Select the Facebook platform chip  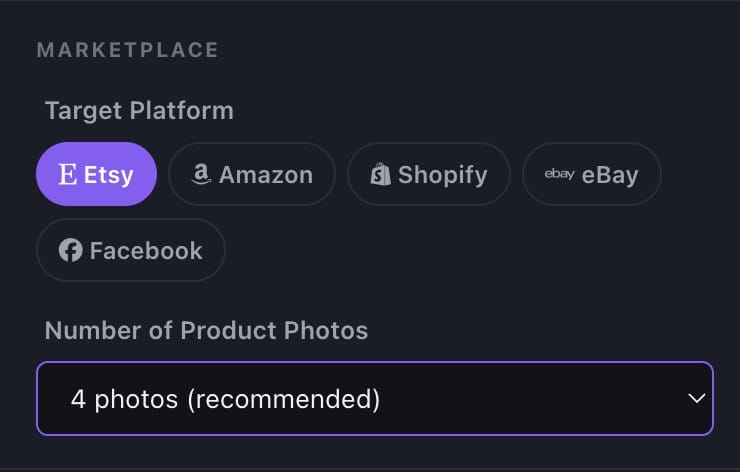[x=130, y=250]
